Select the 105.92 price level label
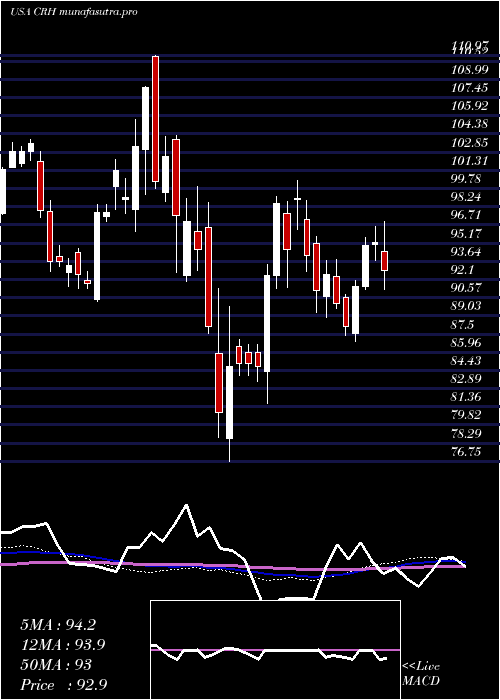Screen dimensions: 500x700 (470, 106)
